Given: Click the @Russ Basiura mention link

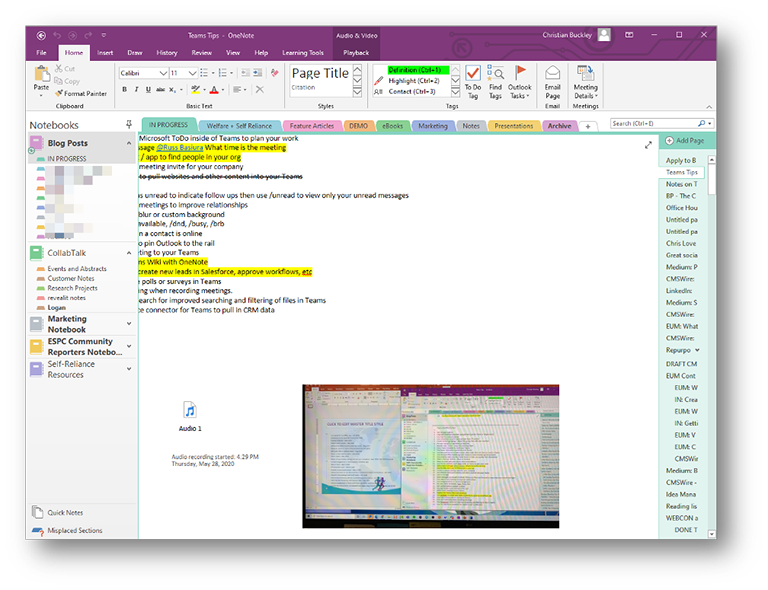Looking at the screenshot, I should [x=180, y=147].
